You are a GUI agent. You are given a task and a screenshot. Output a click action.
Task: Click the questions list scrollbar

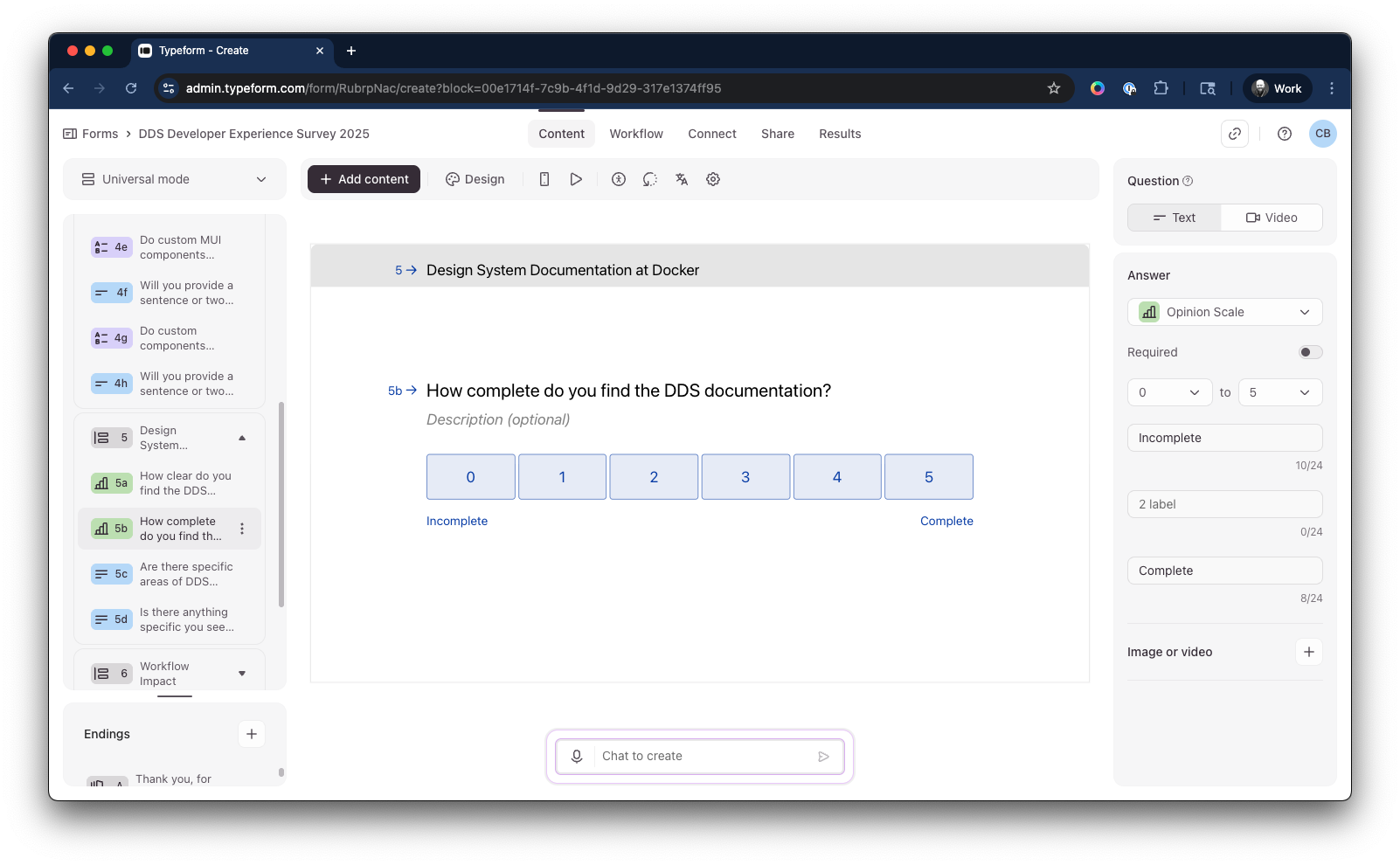281,504
